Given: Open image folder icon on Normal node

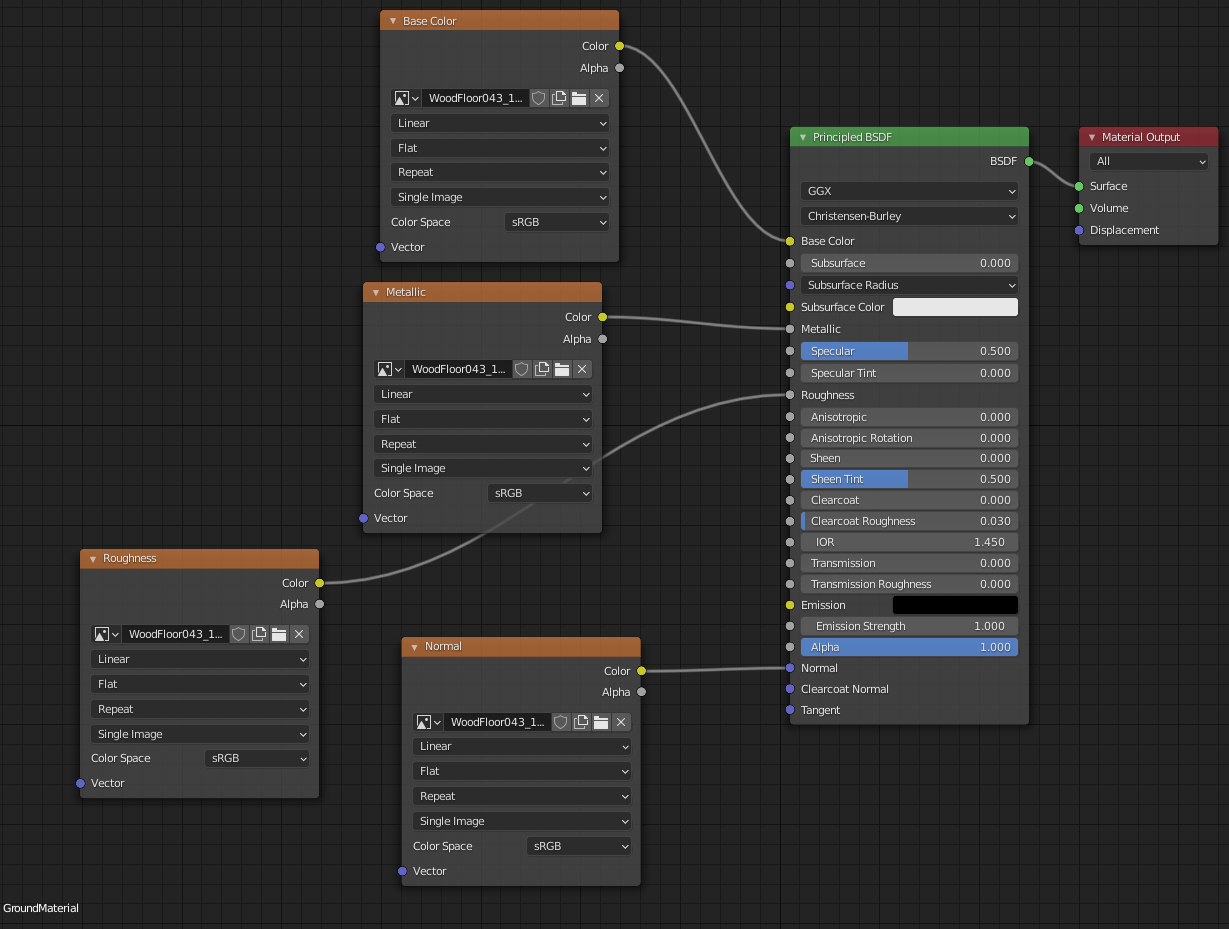Looking at the screenshot, I should click(600, 722).
